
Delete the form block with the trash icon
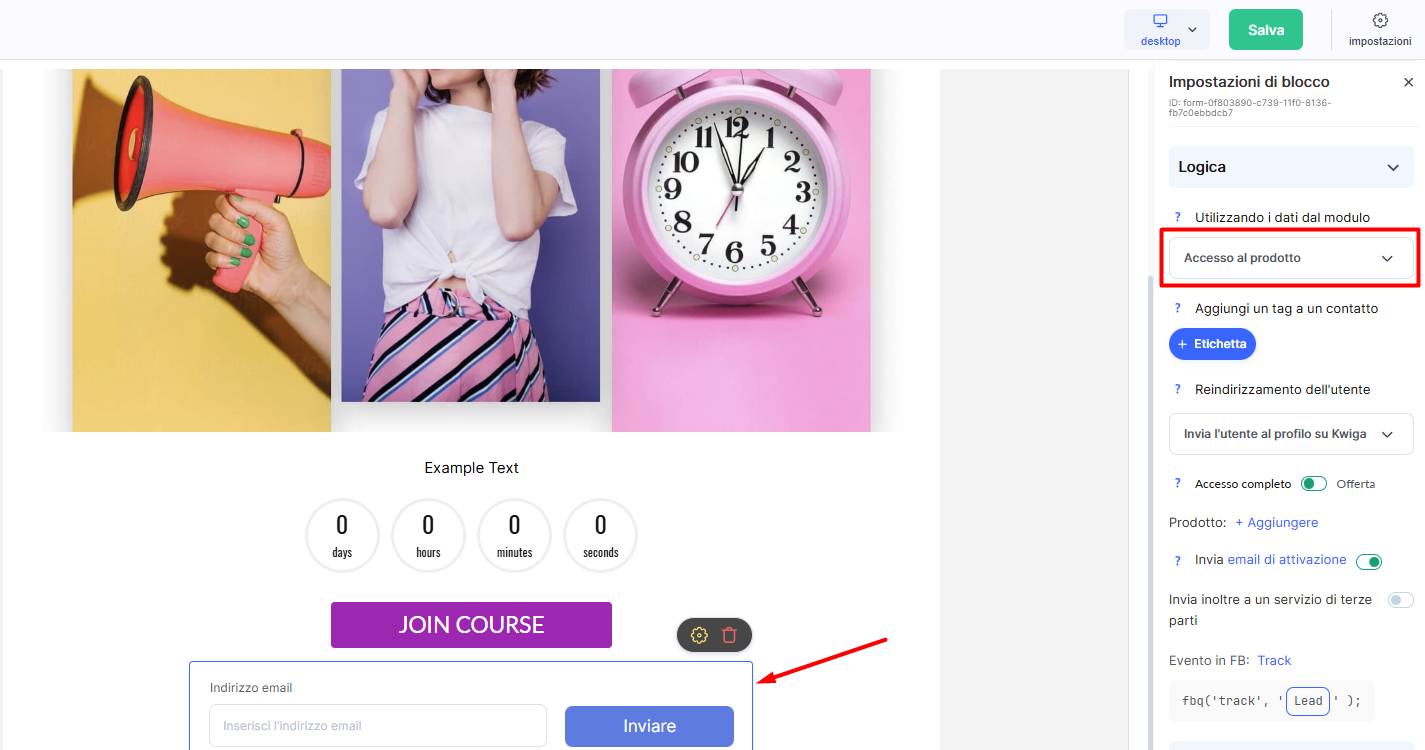[730, 635]
